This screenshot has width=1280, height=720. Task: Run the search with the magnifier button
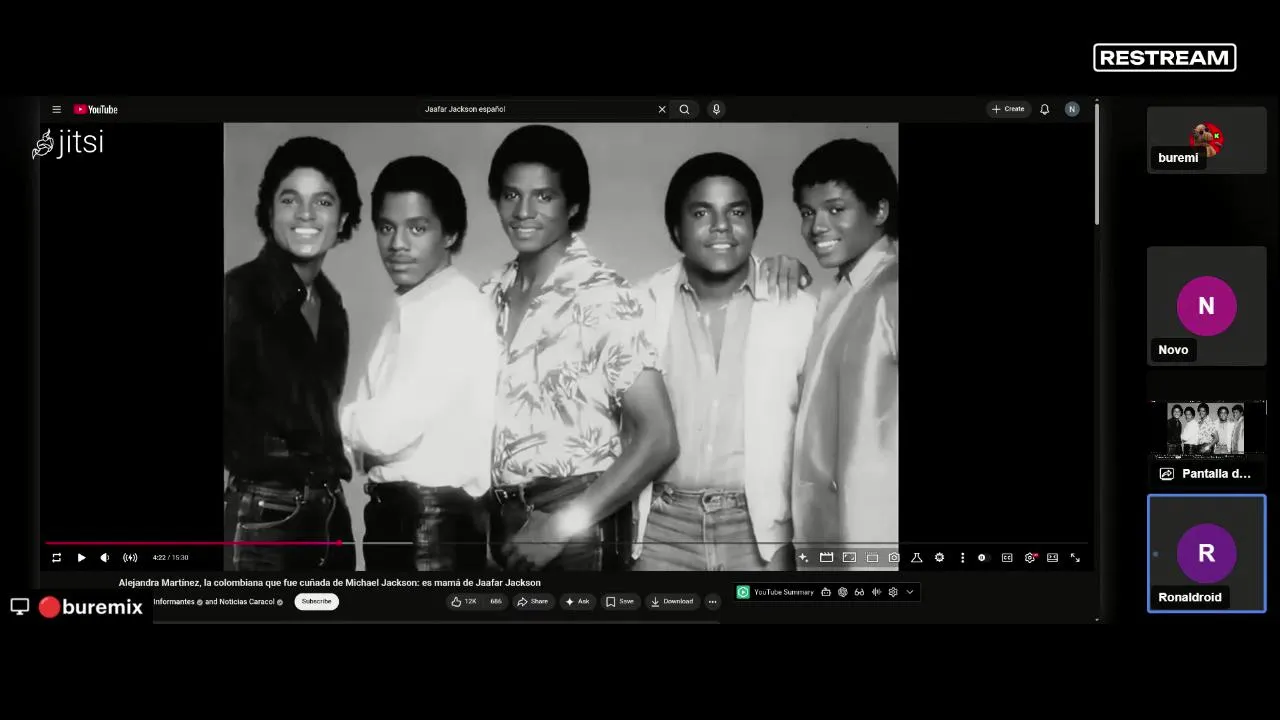tap(684, 109)
